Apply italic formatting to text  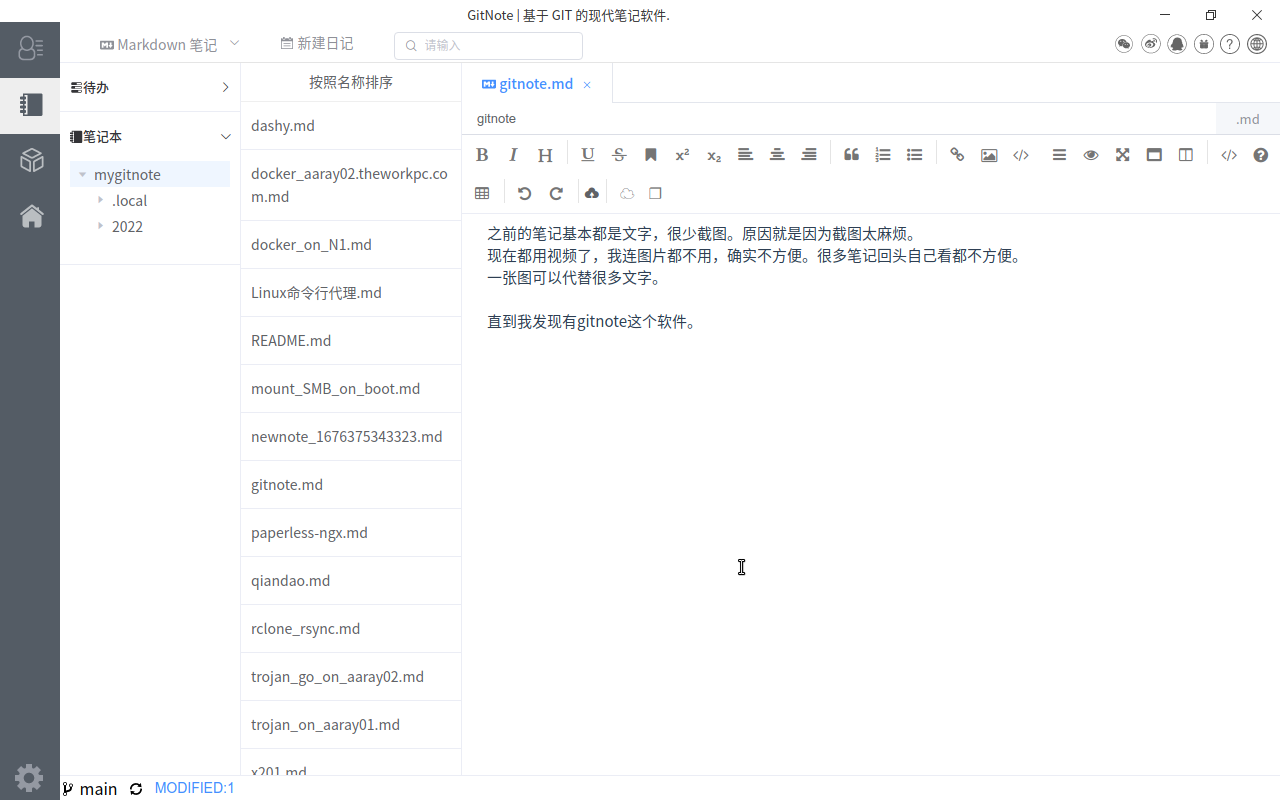pos(513,155)
